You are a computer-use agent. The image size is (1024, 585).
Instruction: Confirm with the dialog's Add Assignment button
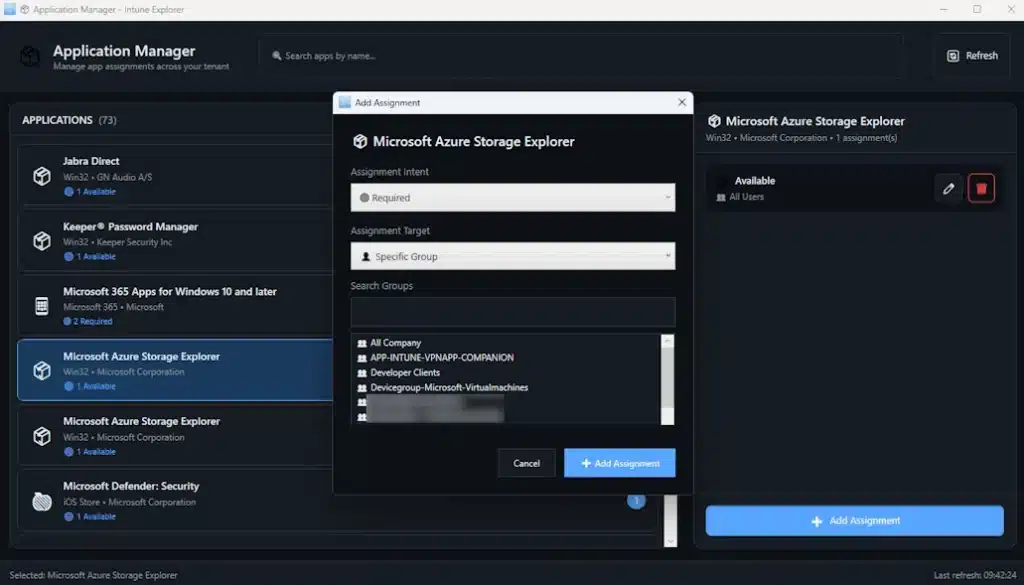[619, 463]
